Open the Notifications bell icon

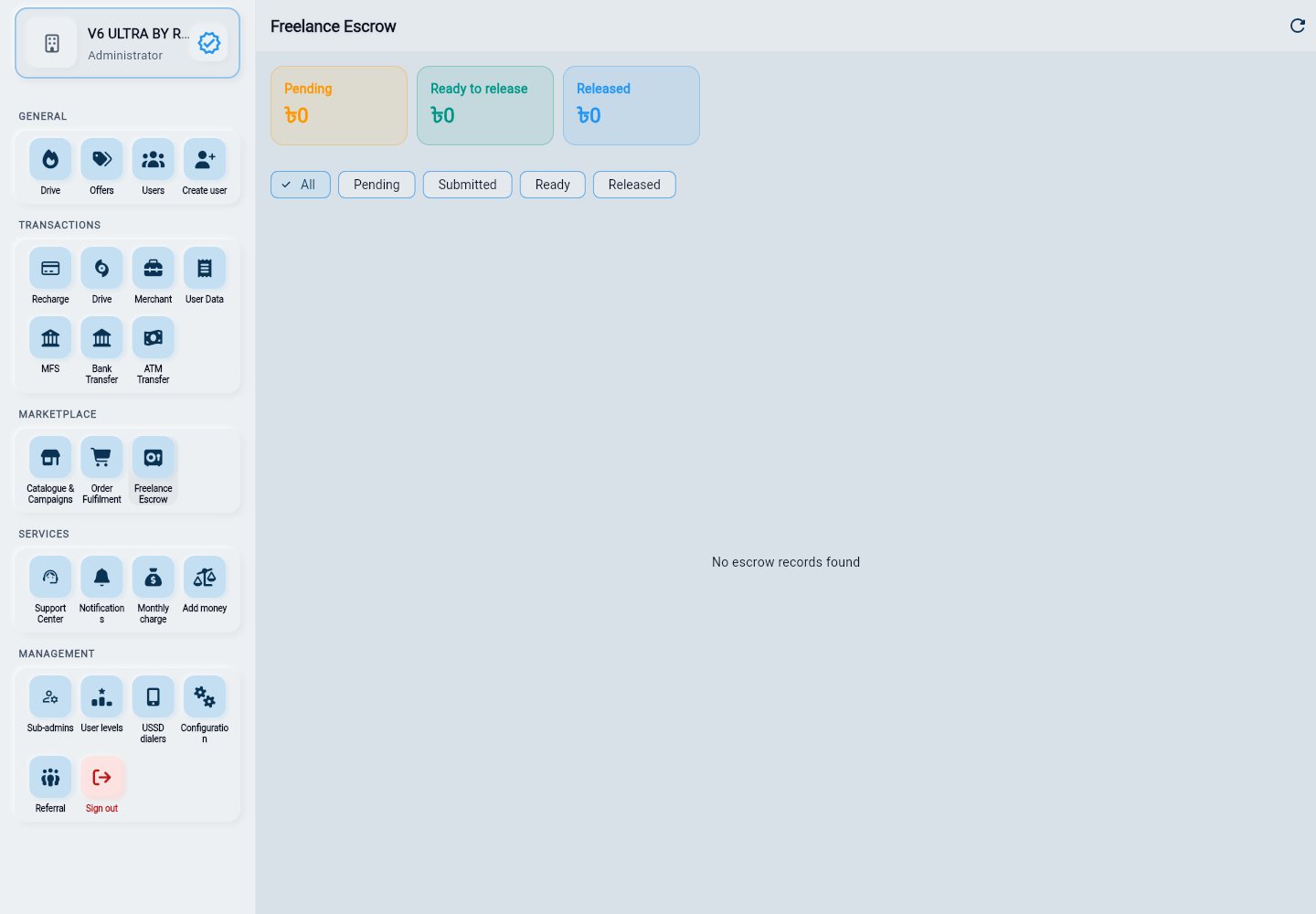pyautogui.click(x=101, y=578)
